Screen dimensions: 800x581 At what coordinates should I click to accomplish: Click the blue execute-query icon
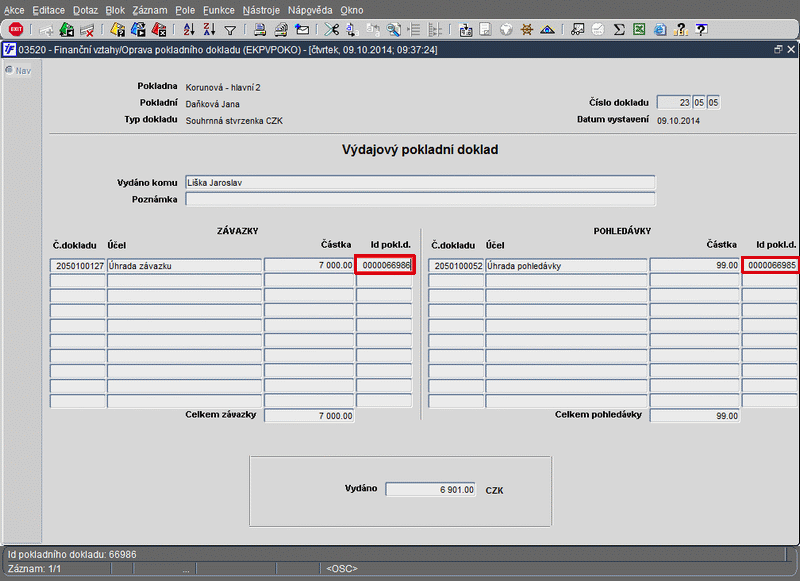(x=138, y=30)
